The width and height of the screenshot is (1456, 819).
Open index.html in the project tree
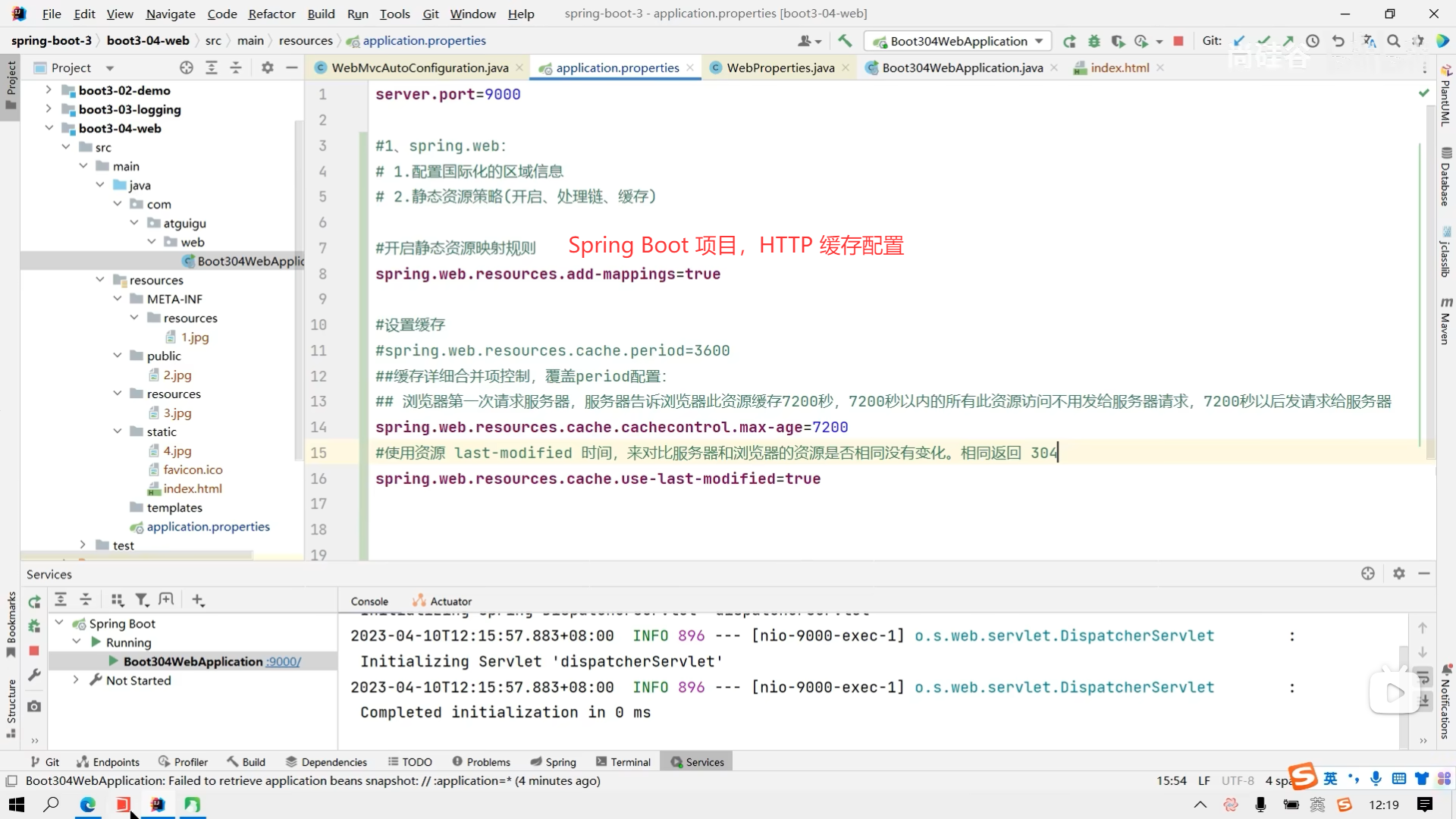[x=193, y=488]
